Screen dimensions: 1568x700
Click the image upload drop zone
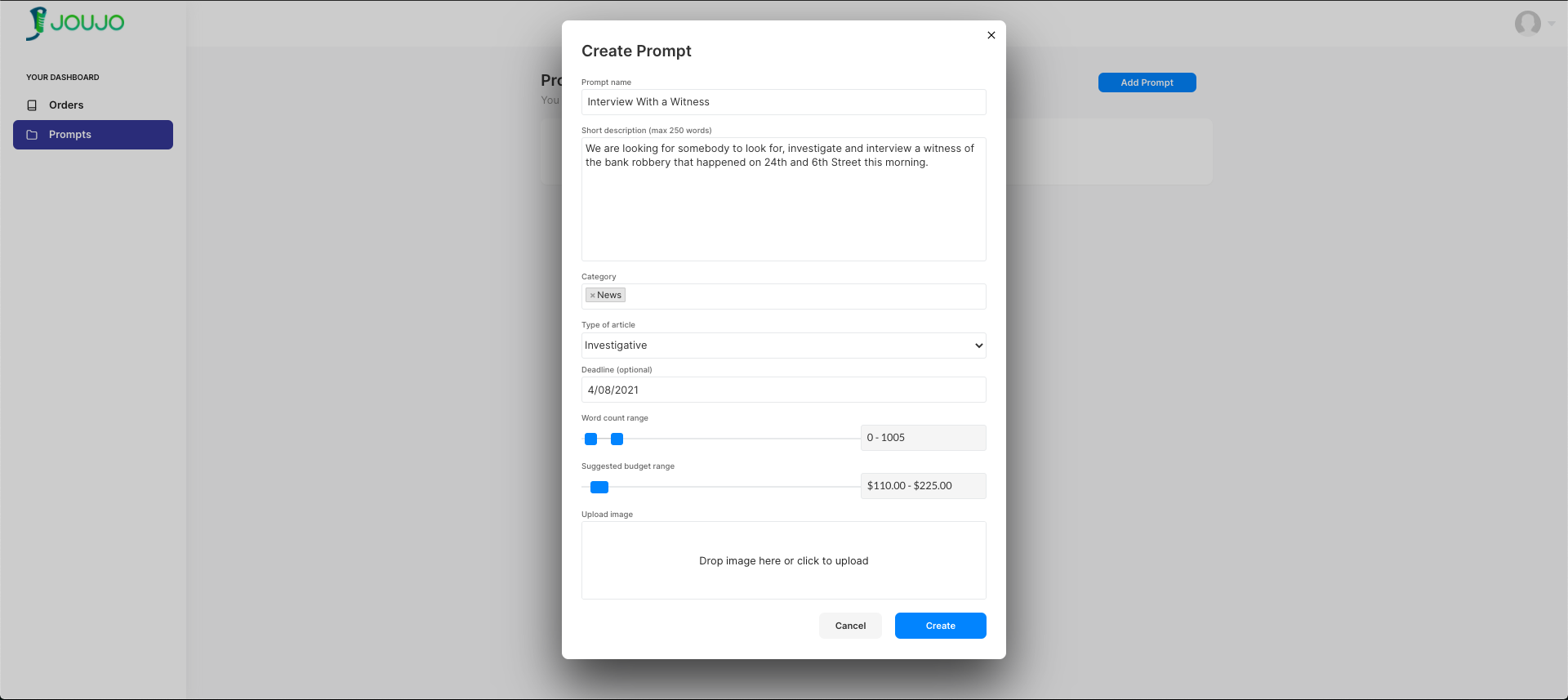(783, 560)
